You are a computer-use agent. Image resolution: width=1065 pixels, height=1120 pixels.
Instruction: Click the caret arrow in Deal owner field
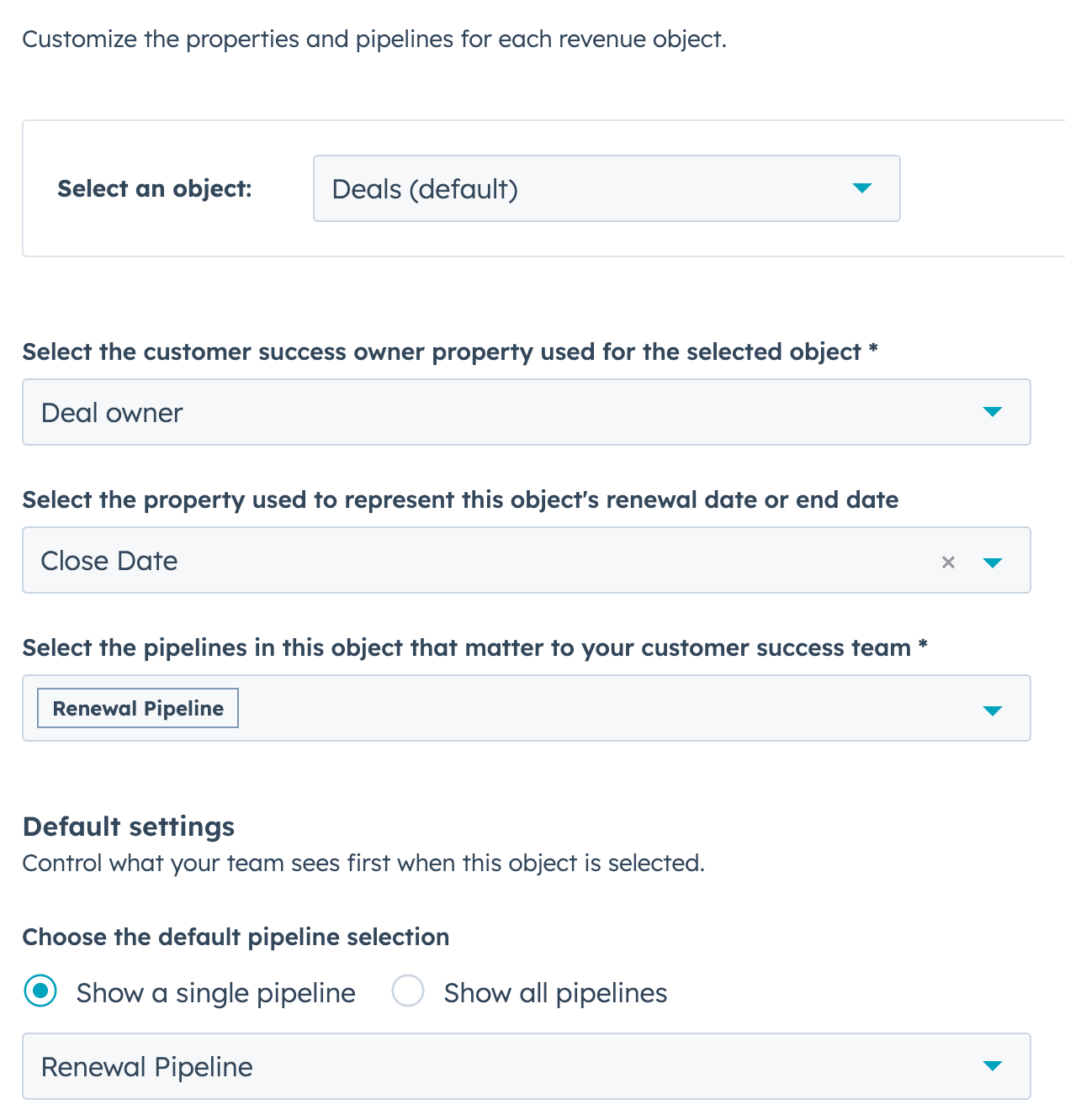point(993,412)
